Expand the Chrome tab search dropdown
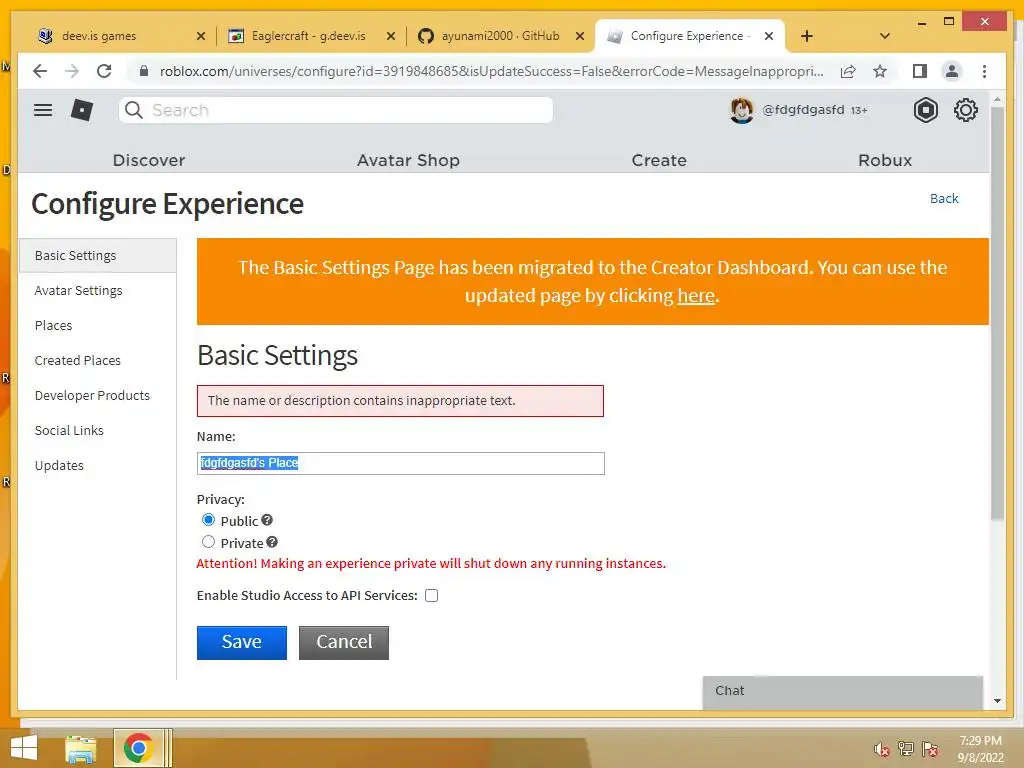1024x768 pixels. (x=884, y=36)
